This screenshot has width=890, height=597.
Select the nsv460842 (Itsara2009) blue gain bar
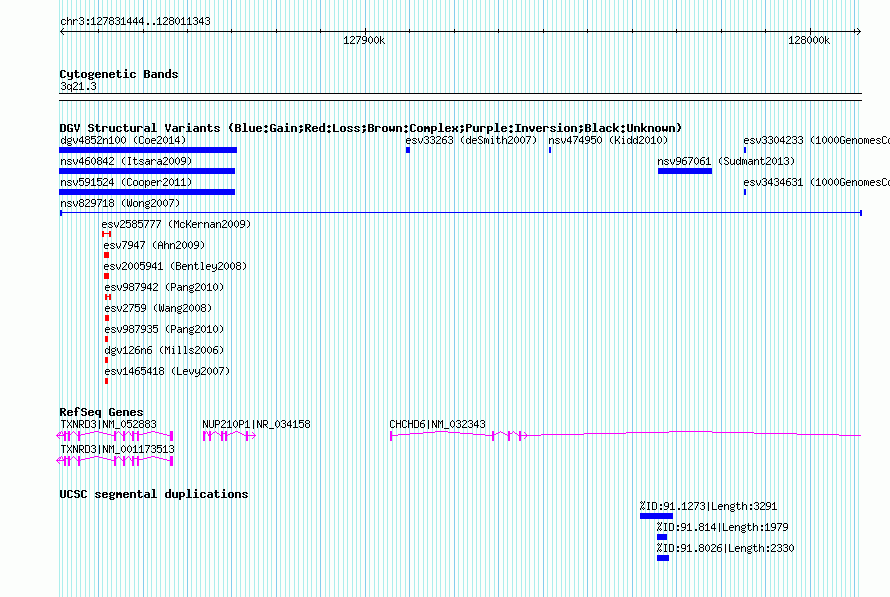[x=147, y=171]
